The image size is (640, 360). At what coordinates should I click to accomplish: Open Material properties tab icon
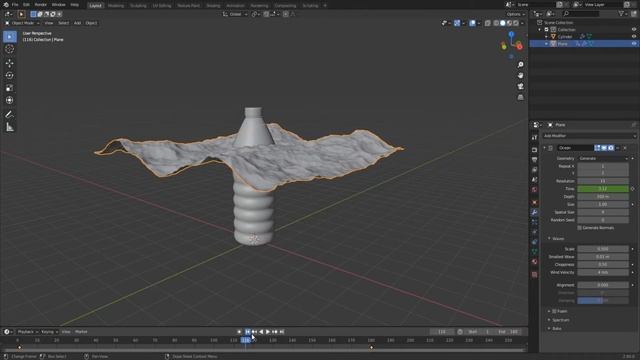(534, 262)
